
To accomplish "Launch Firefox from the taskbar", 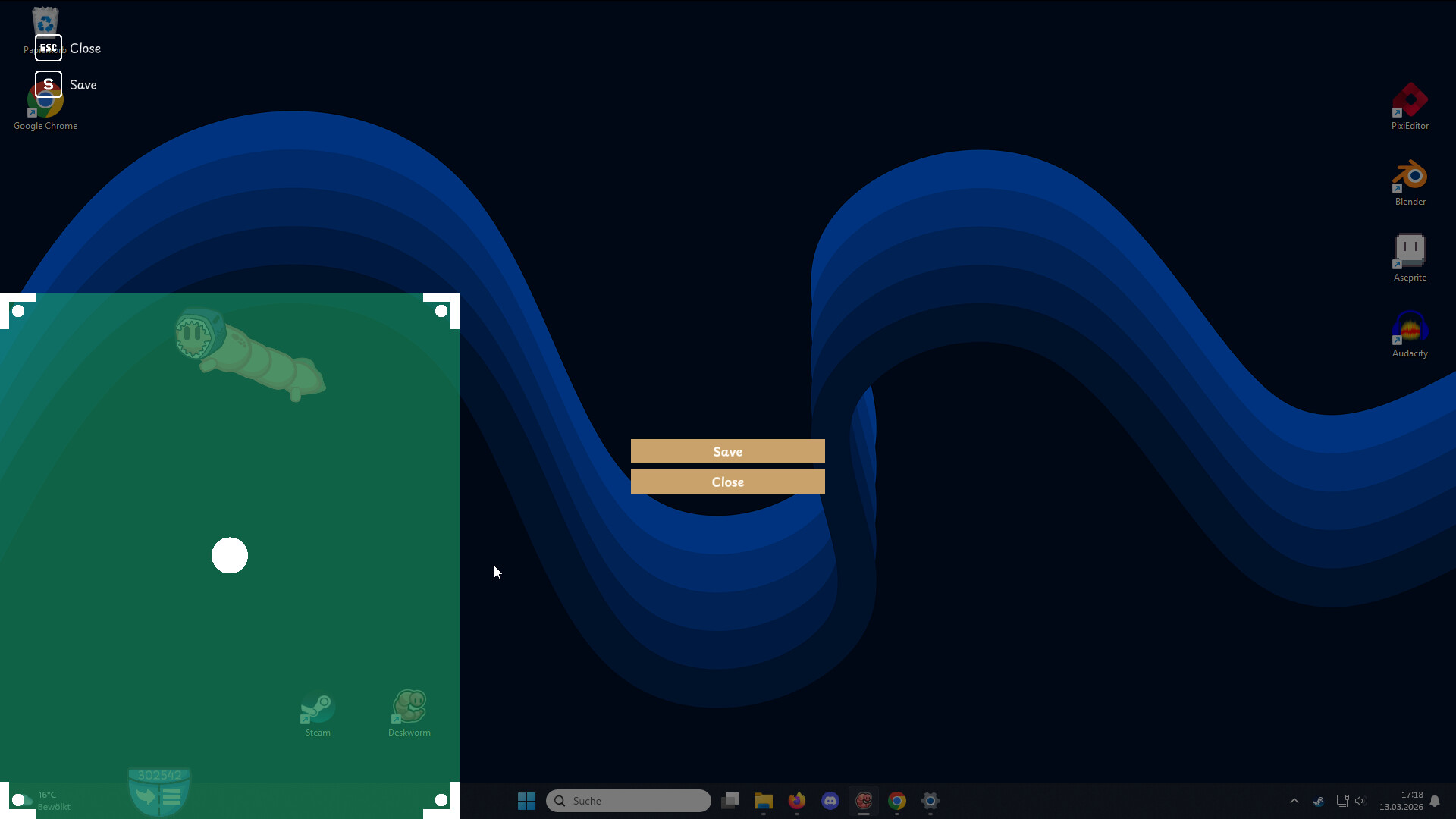I will coord(796,800).
